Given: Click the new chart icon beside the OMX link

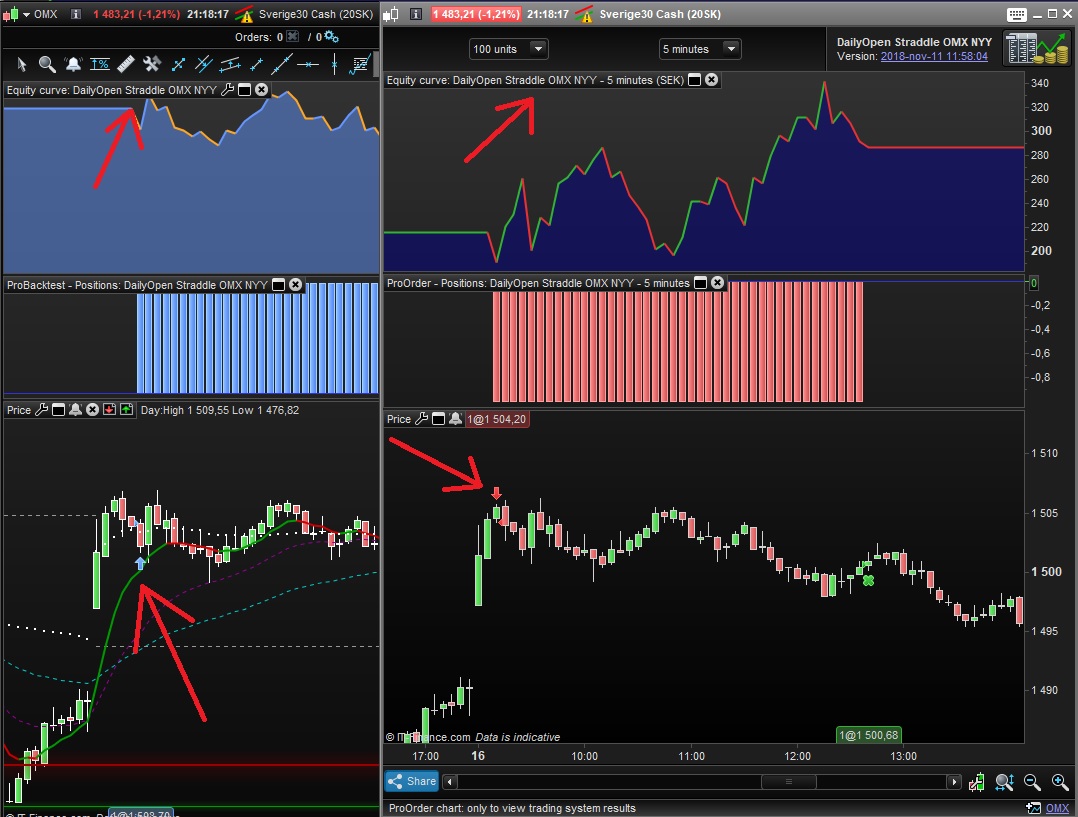Looking at the screenshot, I should pos(1033,808).
